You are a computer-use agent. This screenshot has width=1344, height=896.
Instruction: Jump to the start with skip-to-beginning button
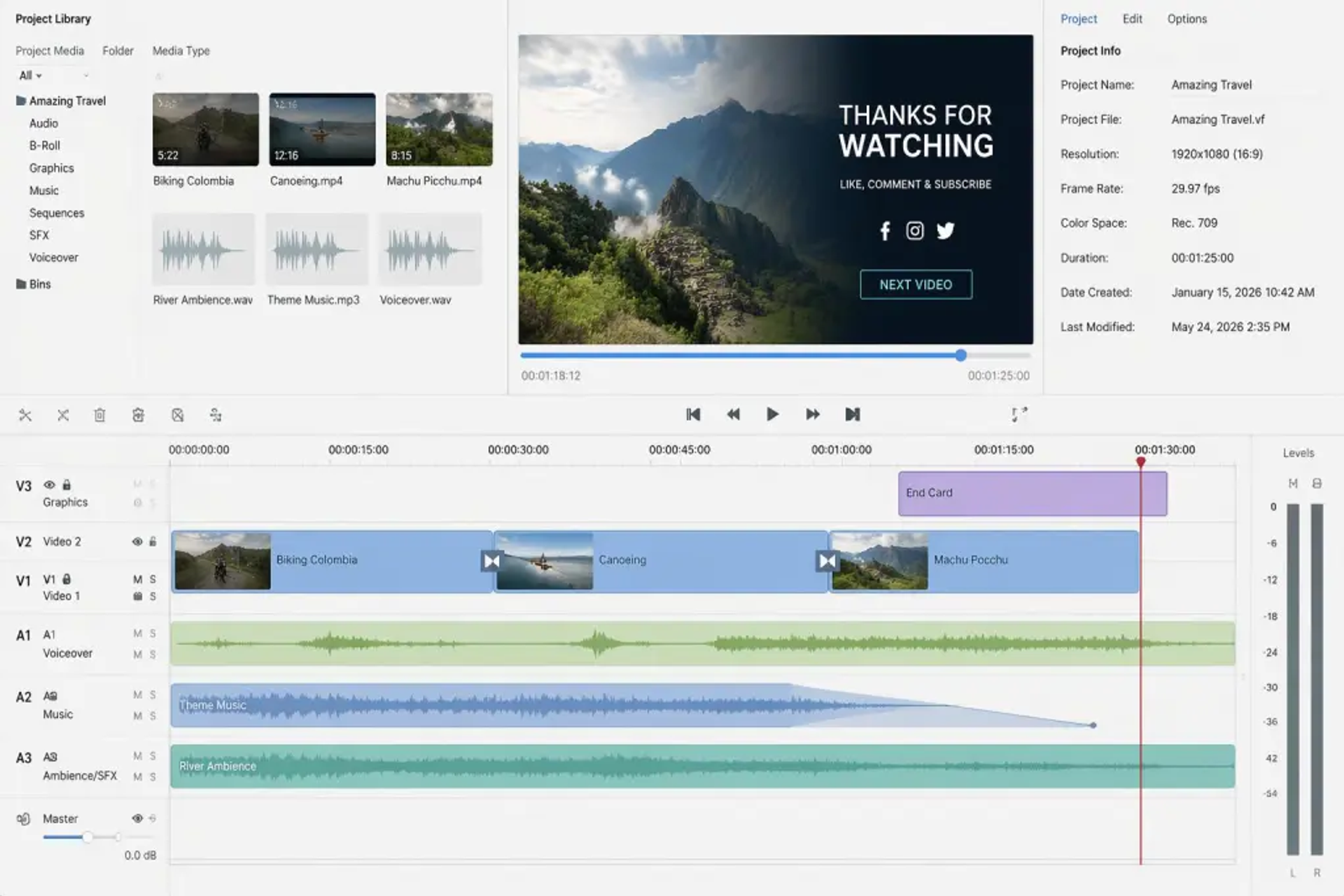(x=693, y=414)
